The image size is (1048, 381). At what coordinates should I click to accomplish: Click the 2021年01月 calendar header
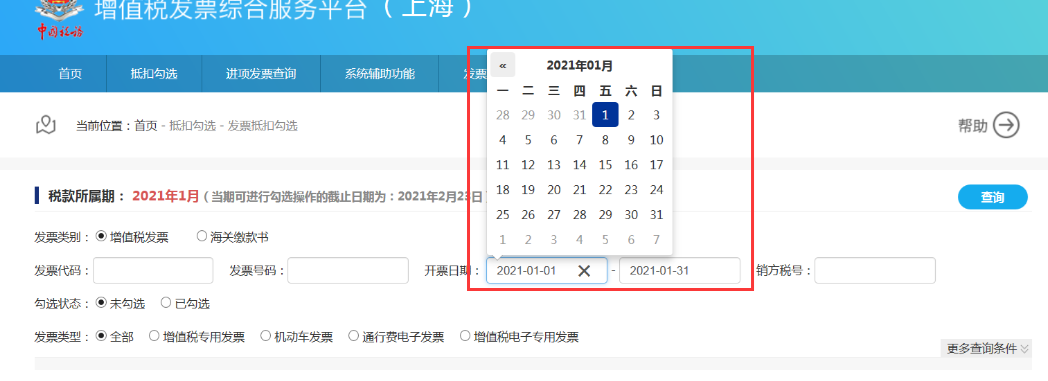(x=579, y=66)
